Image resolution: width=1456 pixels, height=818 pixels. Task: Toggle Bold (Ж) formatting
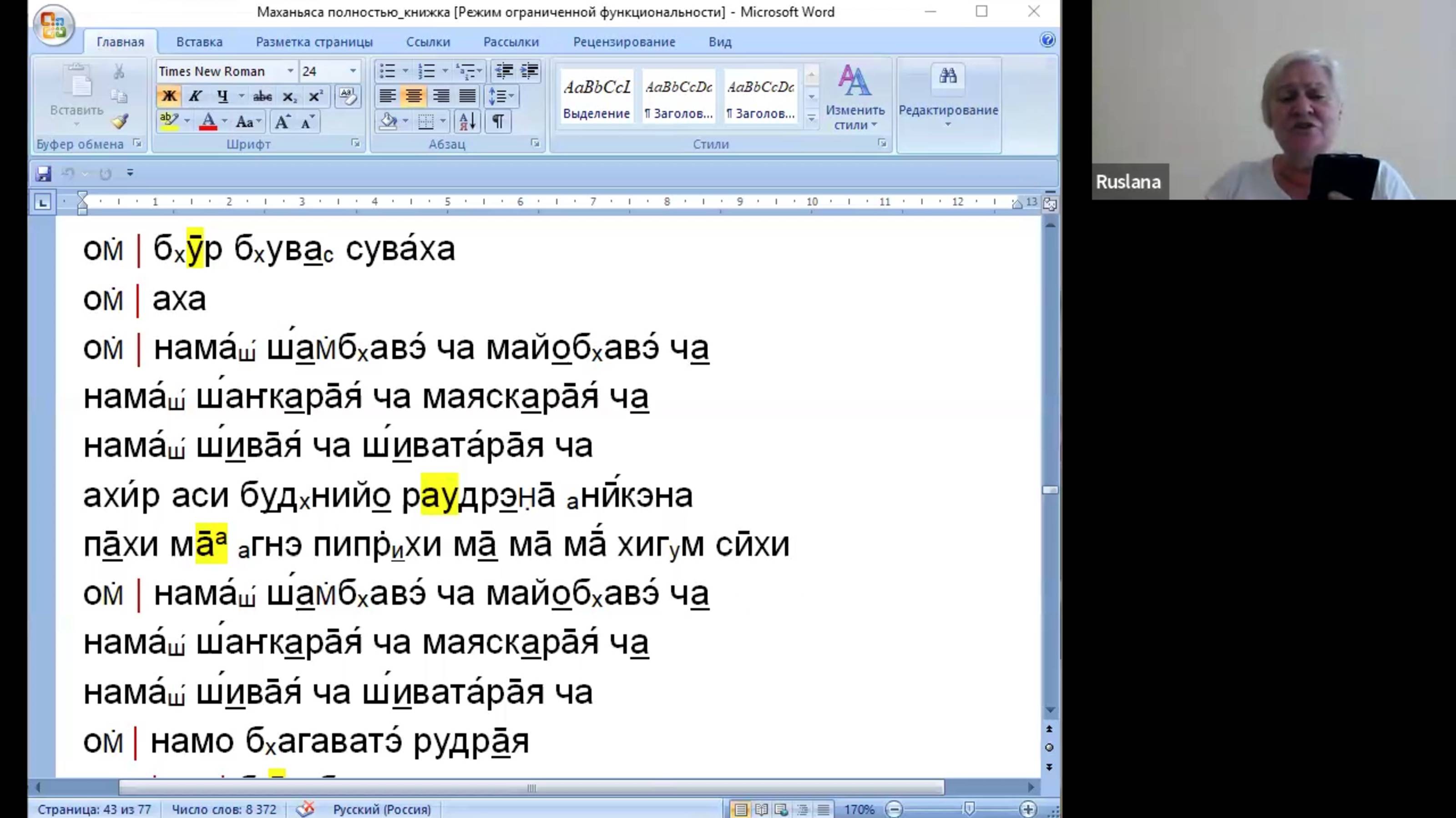[169, 96]
